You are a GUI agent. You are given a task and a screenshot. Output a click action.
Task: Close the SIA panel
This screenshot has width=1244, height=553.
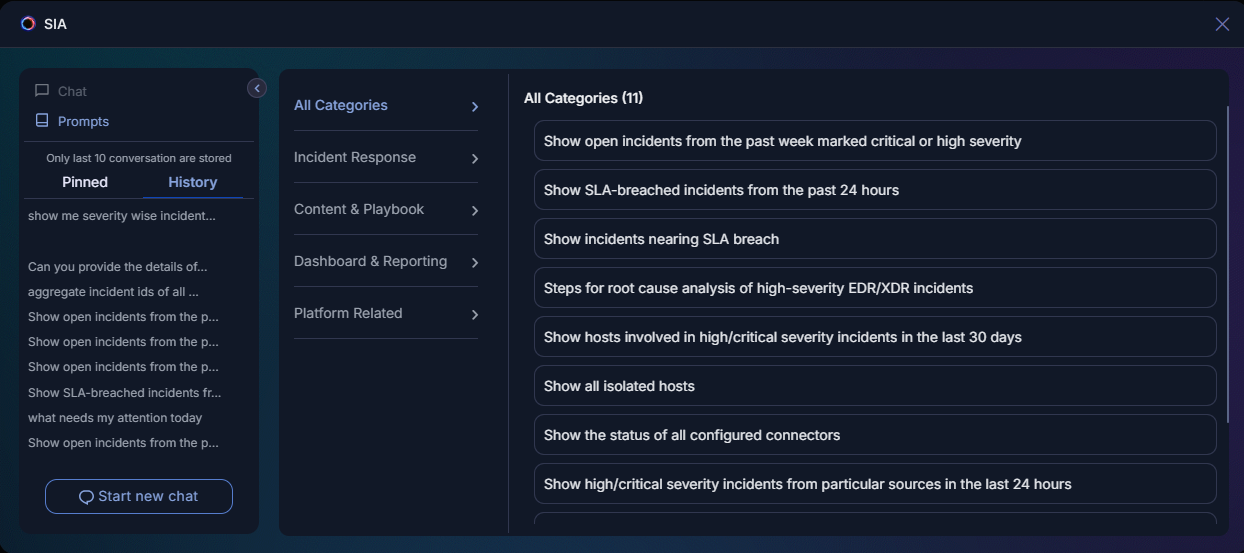1222,24
